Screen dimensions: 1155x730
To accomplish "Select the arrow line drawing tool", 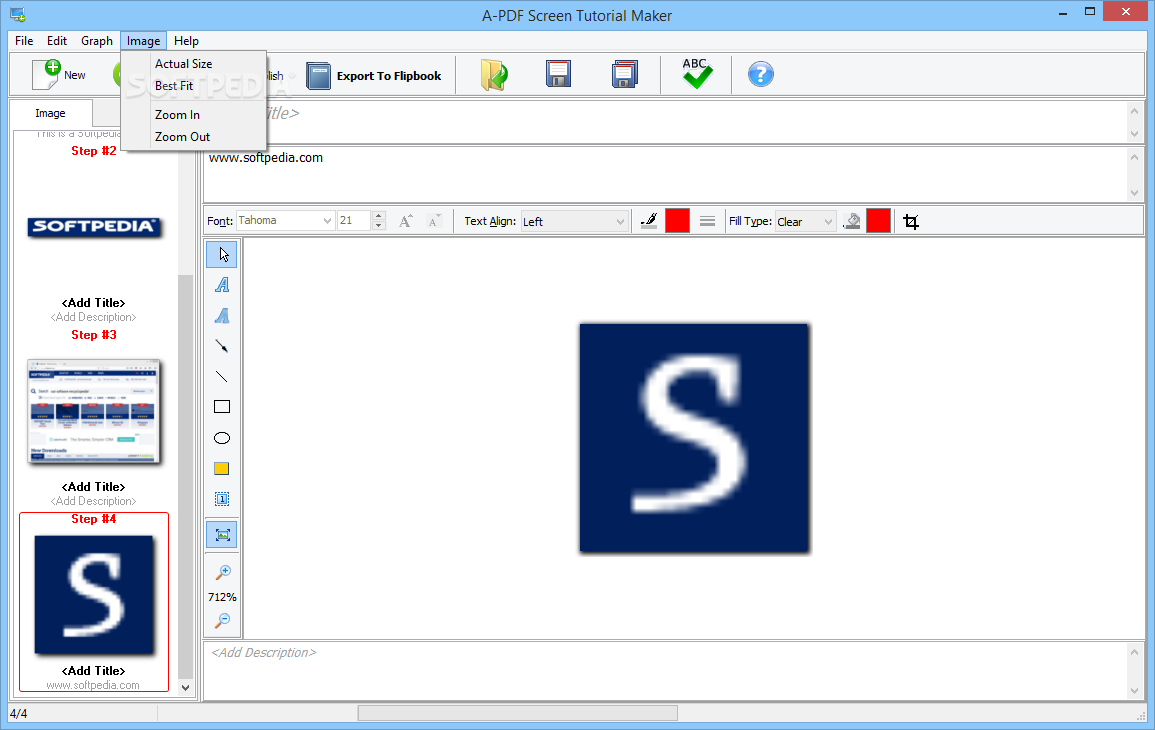I will [x=222, y=346].
